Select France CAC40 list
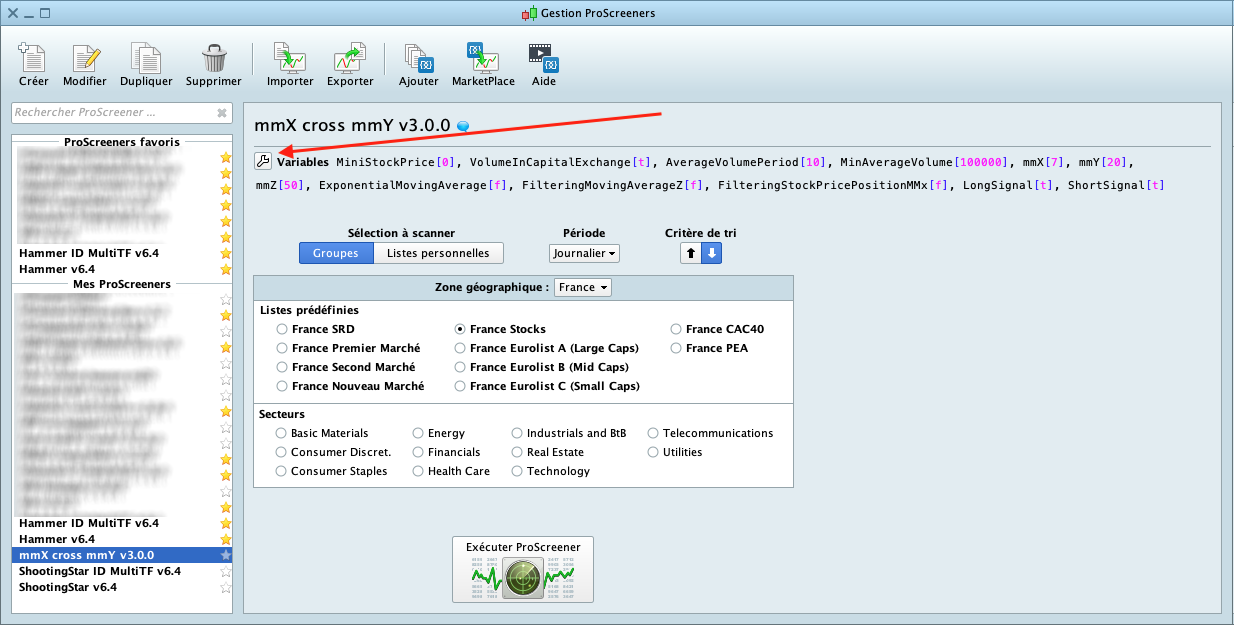1234x625 pixels. pos(677,329)
